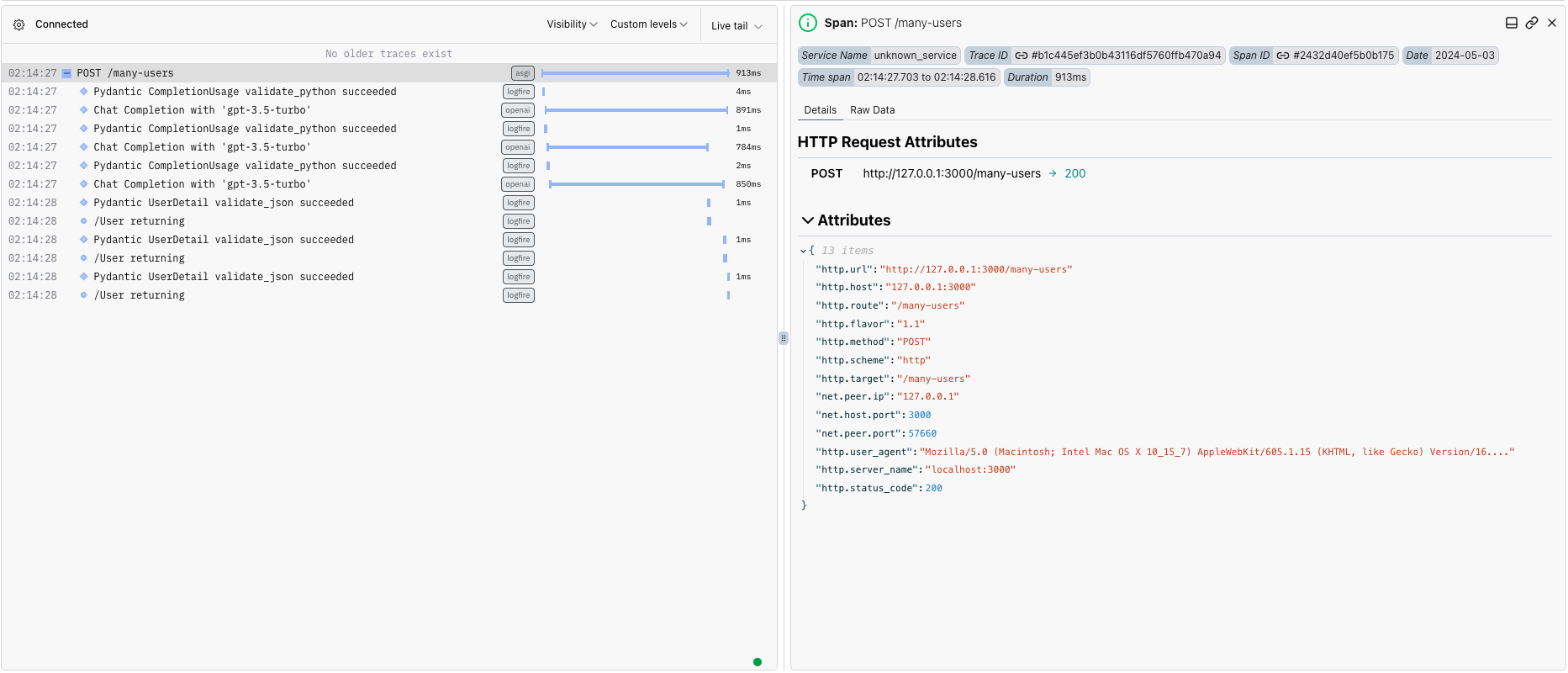Click the settings gear icon beside Connected
This screenshot has width=1568, height=673.
coord(18,25)
